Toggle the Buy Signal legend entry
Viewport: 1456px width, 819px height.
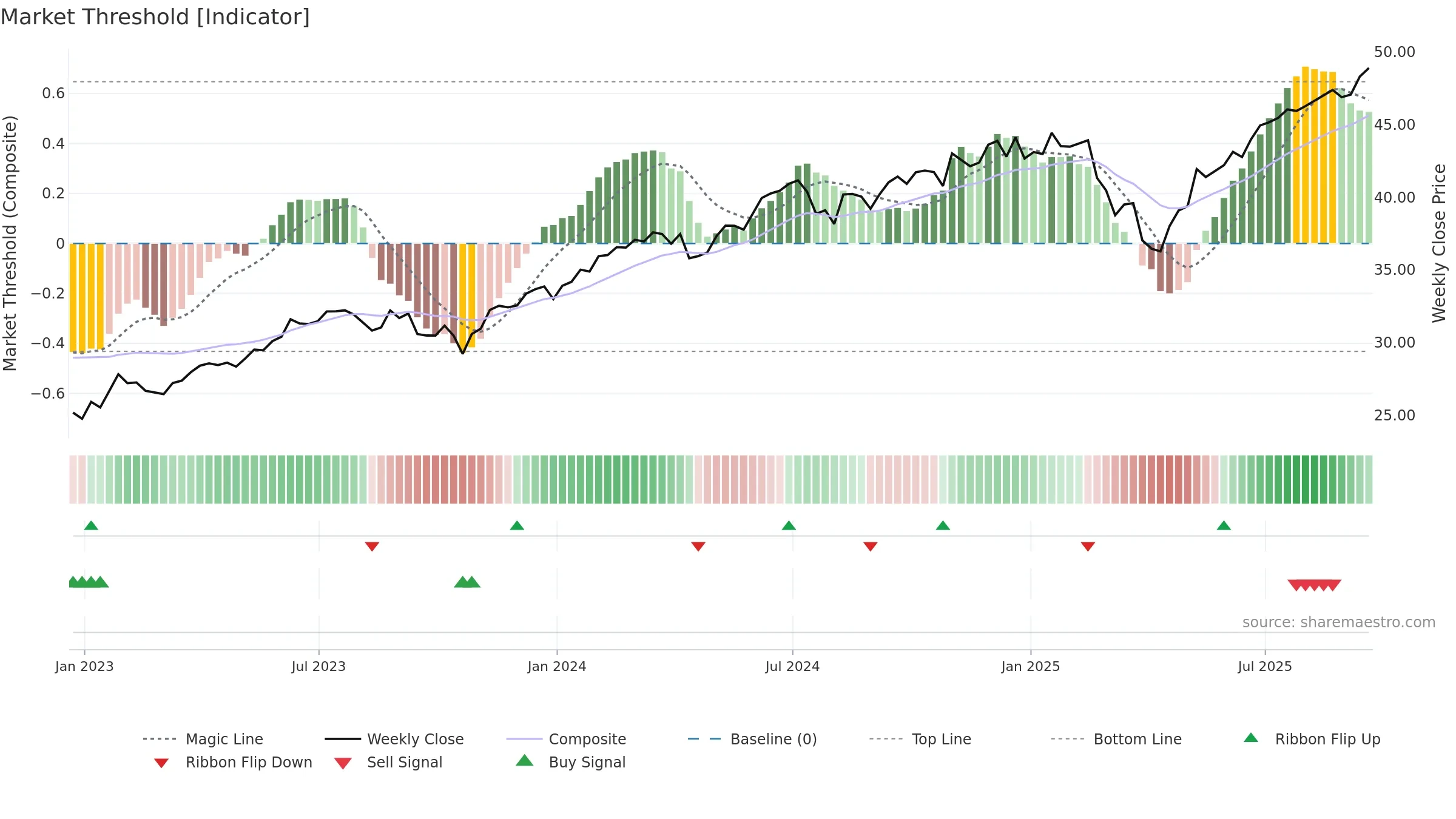[570, 762]
